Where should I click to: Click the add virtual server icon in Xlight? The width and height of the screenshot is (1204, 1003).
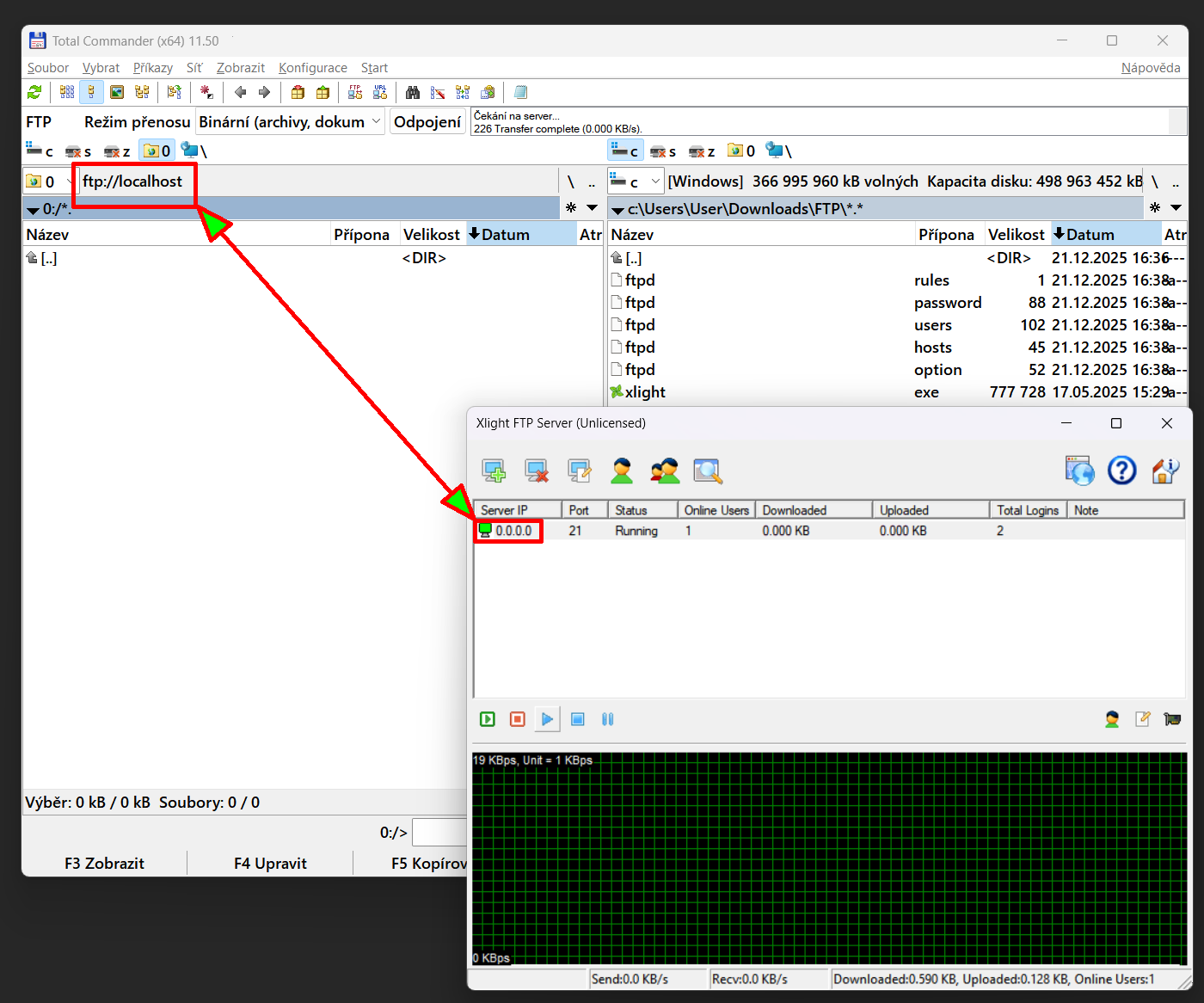click(494, 471)
